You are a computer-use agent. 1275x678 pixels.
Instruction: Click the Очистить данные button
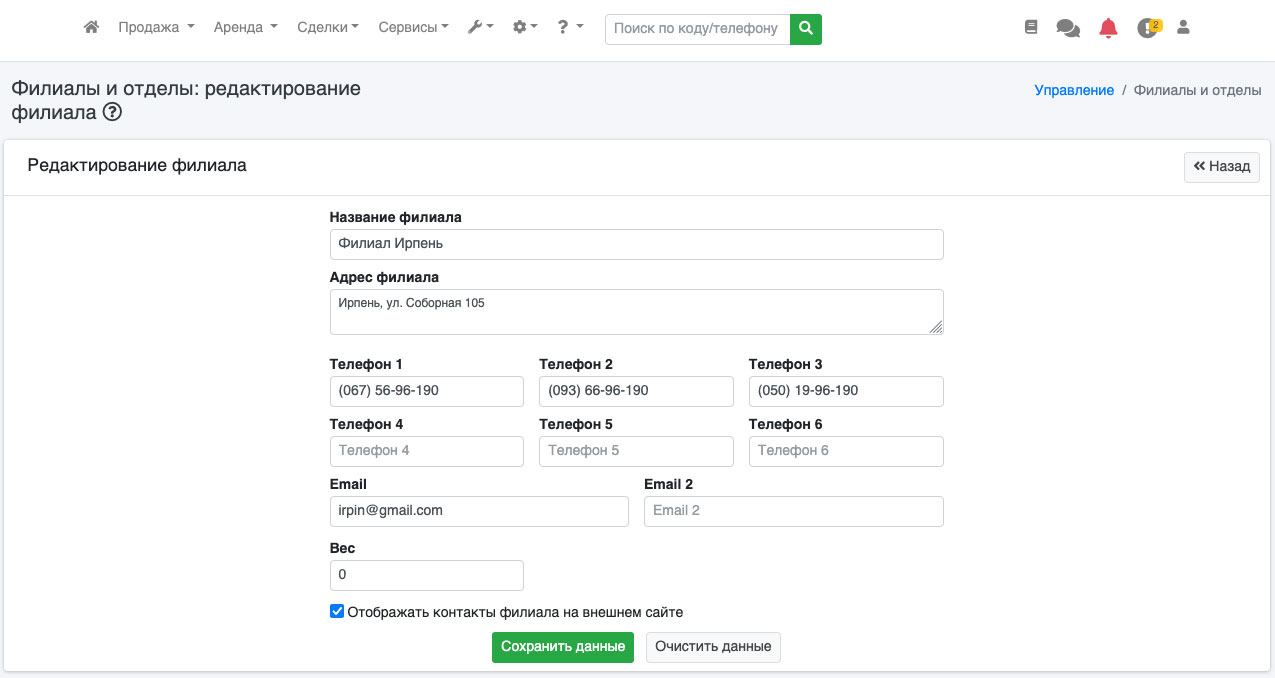point(713,647)
